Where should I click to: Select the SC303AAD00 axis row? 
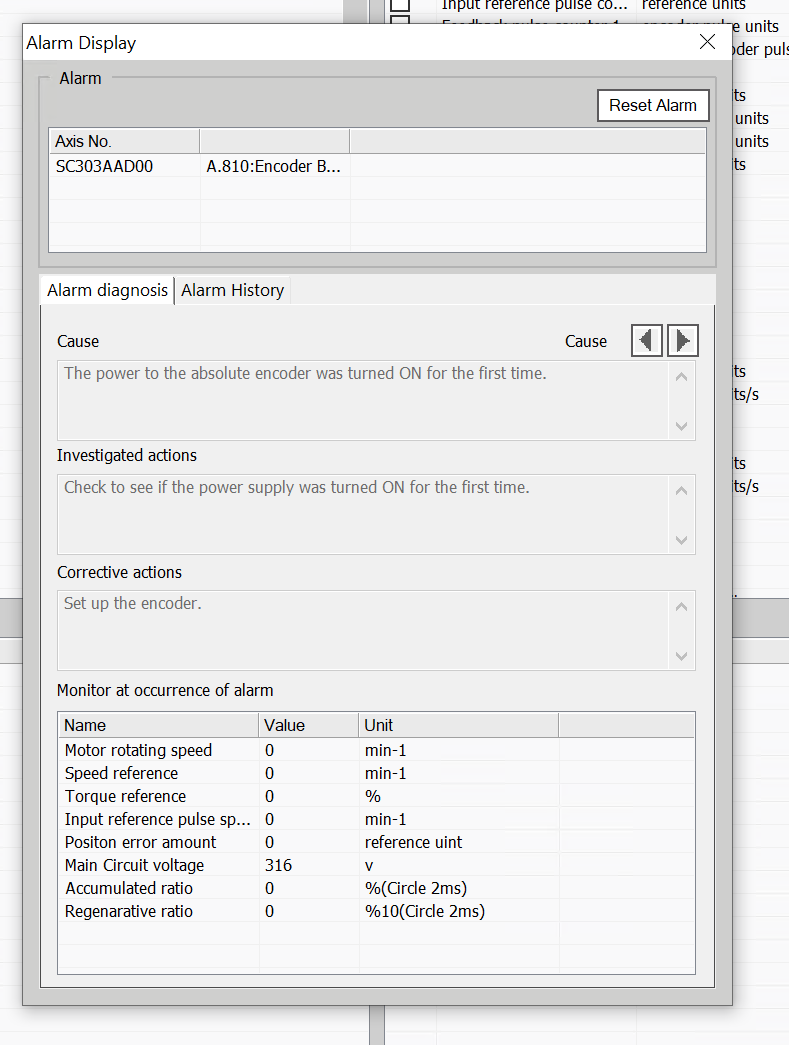[x=104, y=167]
